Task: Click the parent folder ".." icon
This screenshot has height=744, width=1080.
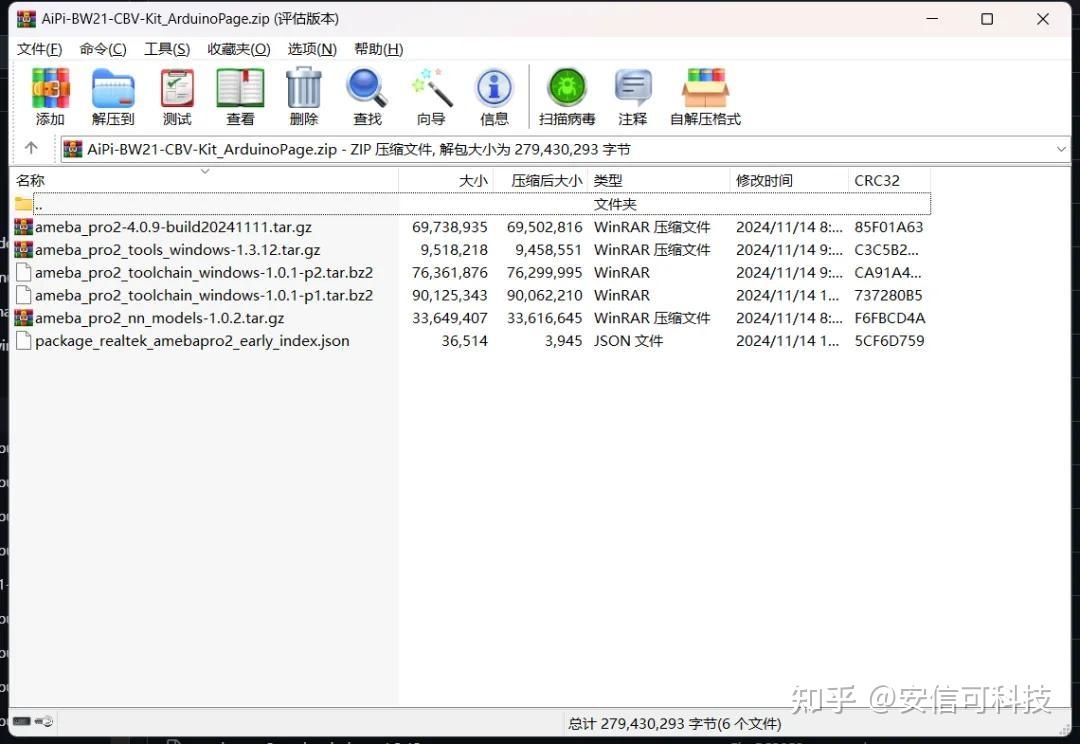Action: pyautogui.click(x=23, y=204)
